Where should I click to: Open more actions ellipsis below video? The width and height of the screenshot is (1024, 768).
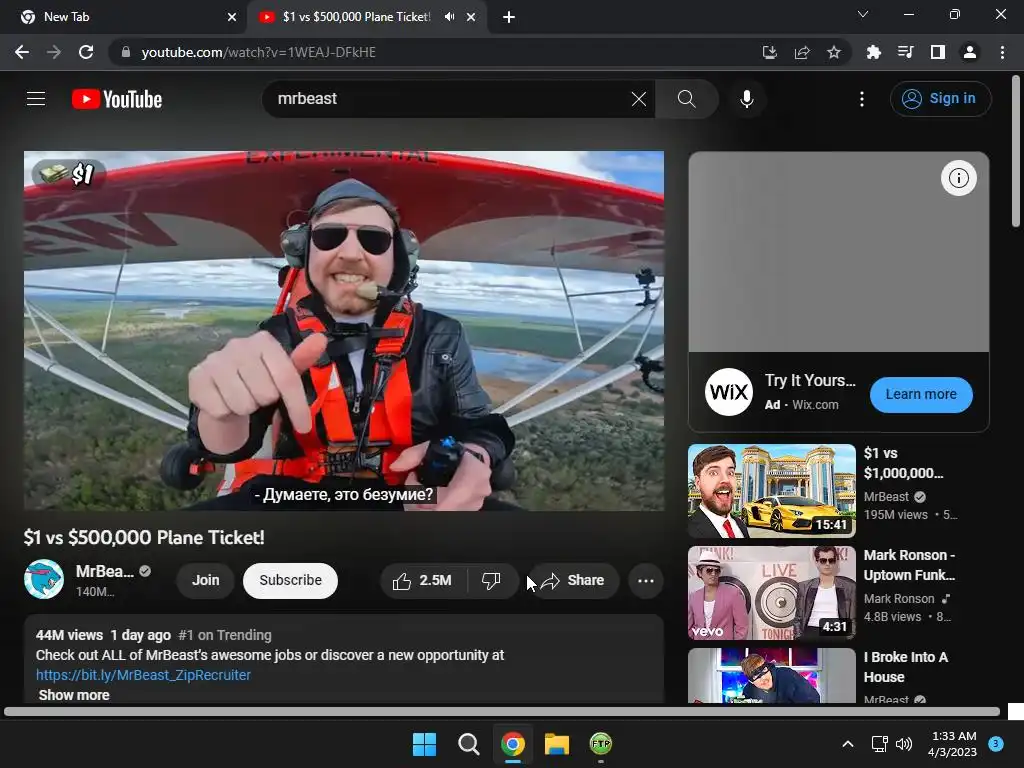[x=646, y=581]
